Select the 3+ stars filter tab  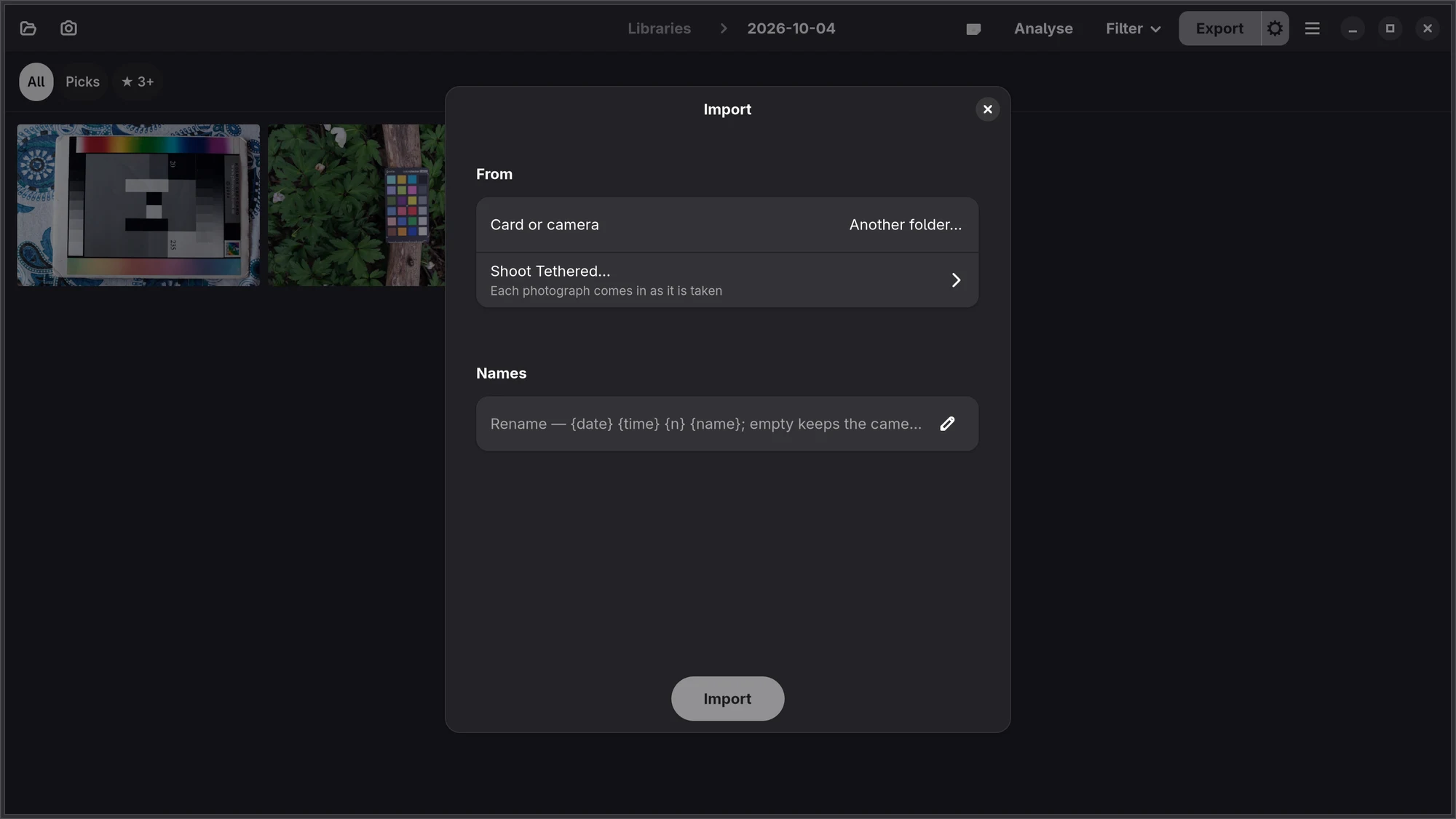138,82
